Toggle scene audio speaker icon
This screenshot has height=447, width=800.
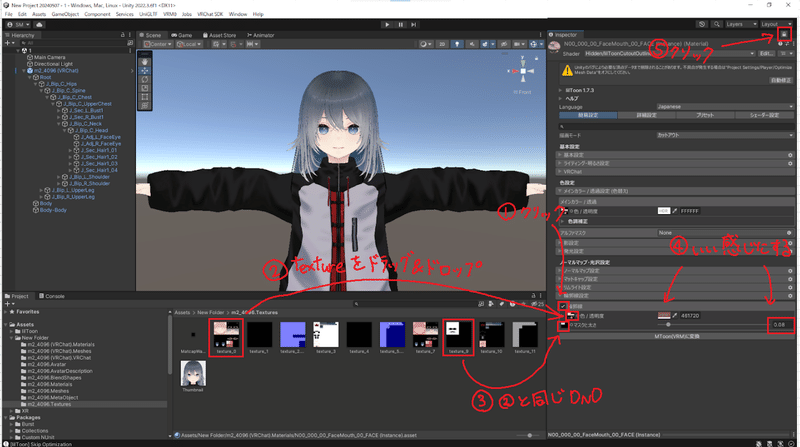pos(471,44)
